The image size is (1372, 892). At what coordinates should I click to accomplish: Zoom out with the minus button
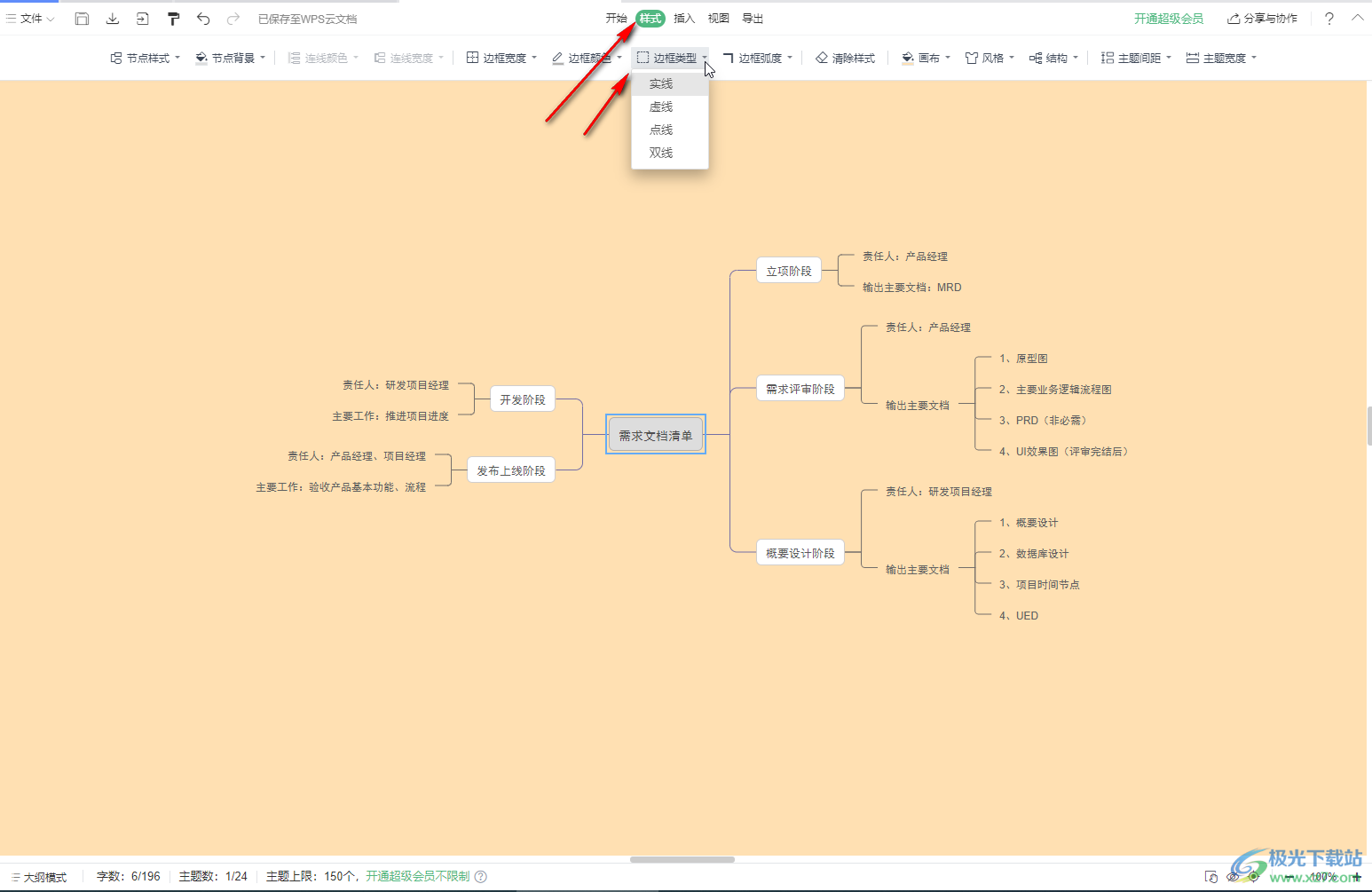click(x=1289, y=877)
